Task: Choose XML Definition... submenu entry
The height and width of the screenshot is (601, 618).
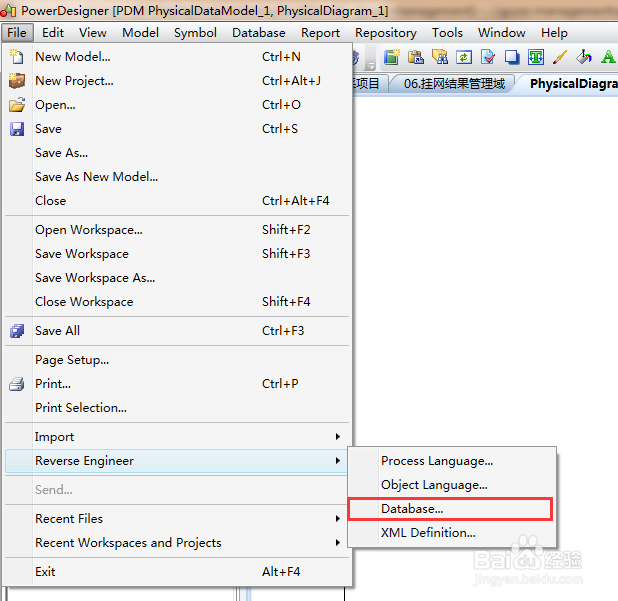Action: pos(452,533)
